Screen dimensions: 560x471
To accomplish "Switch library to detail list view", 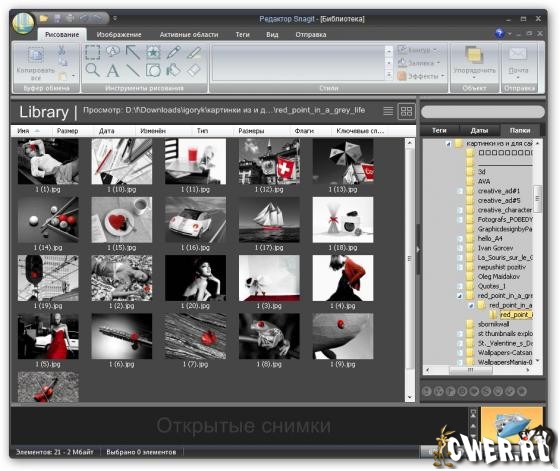I will point(388,111).
